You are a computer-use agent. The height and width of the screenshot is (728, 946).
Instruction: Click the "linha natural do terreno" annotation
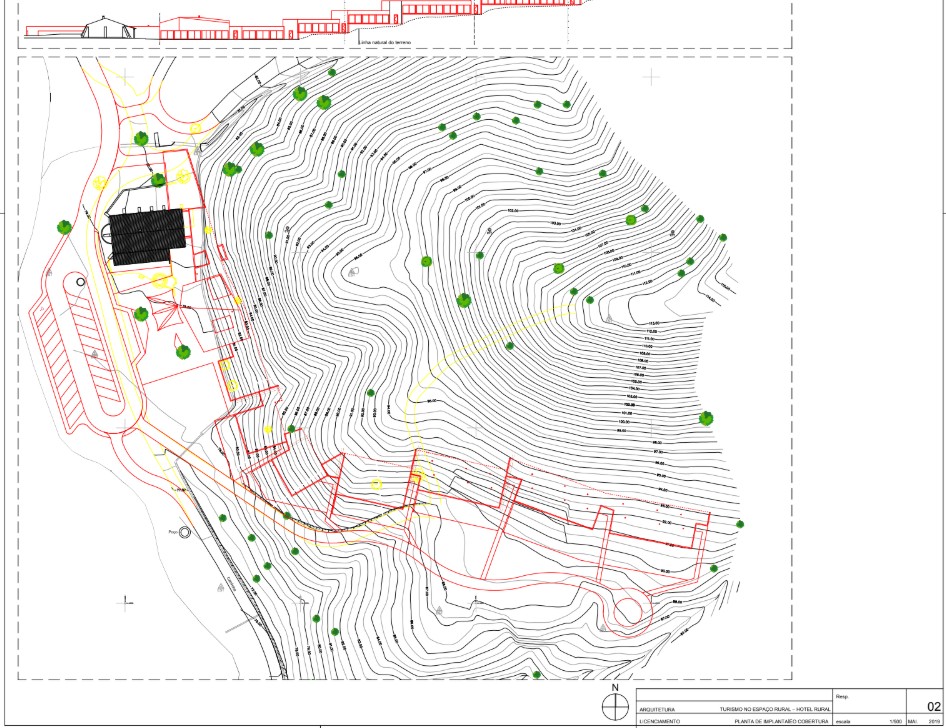point(385,42)
